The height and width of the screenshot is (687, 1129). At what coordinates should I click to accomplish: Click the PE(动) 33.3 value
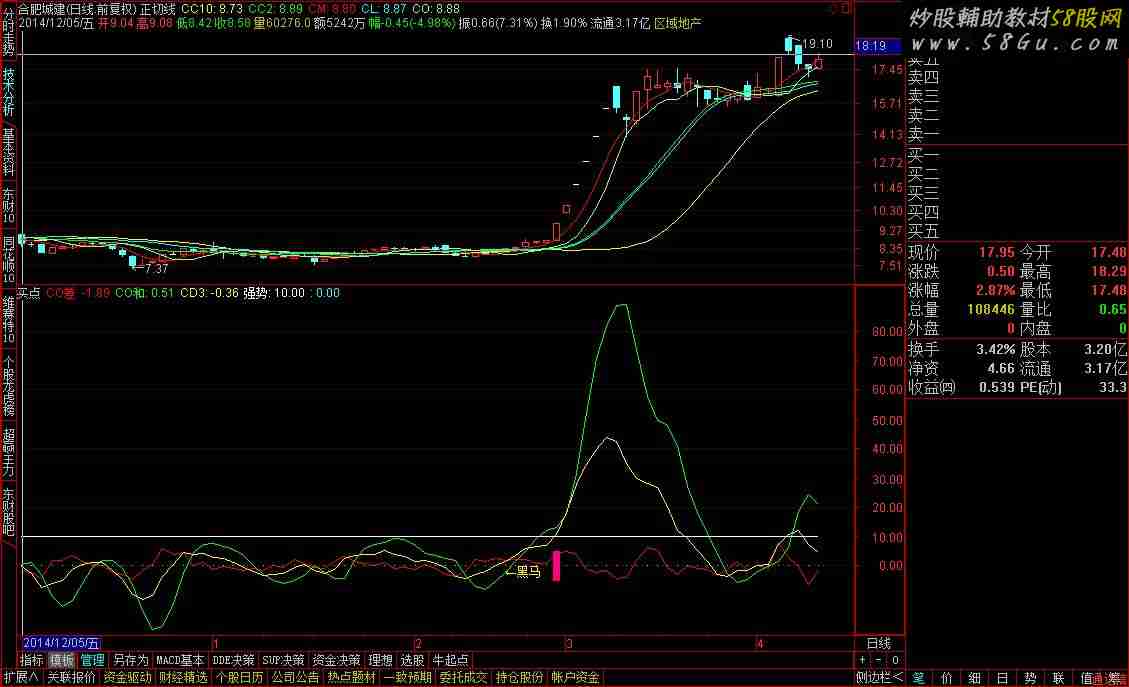click(x=1112, y=387)
